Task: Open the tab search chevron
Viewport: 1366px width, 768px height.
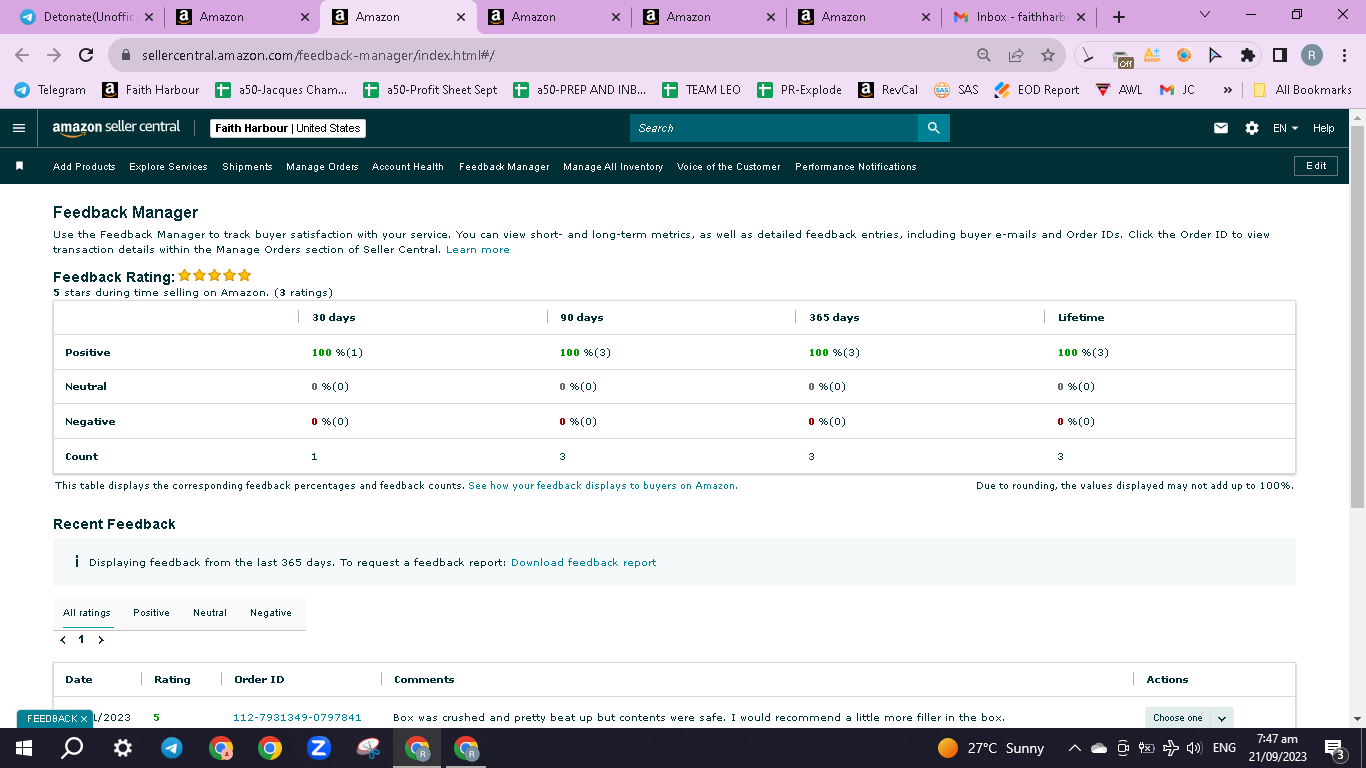Action: click(x=1204, y=15)
